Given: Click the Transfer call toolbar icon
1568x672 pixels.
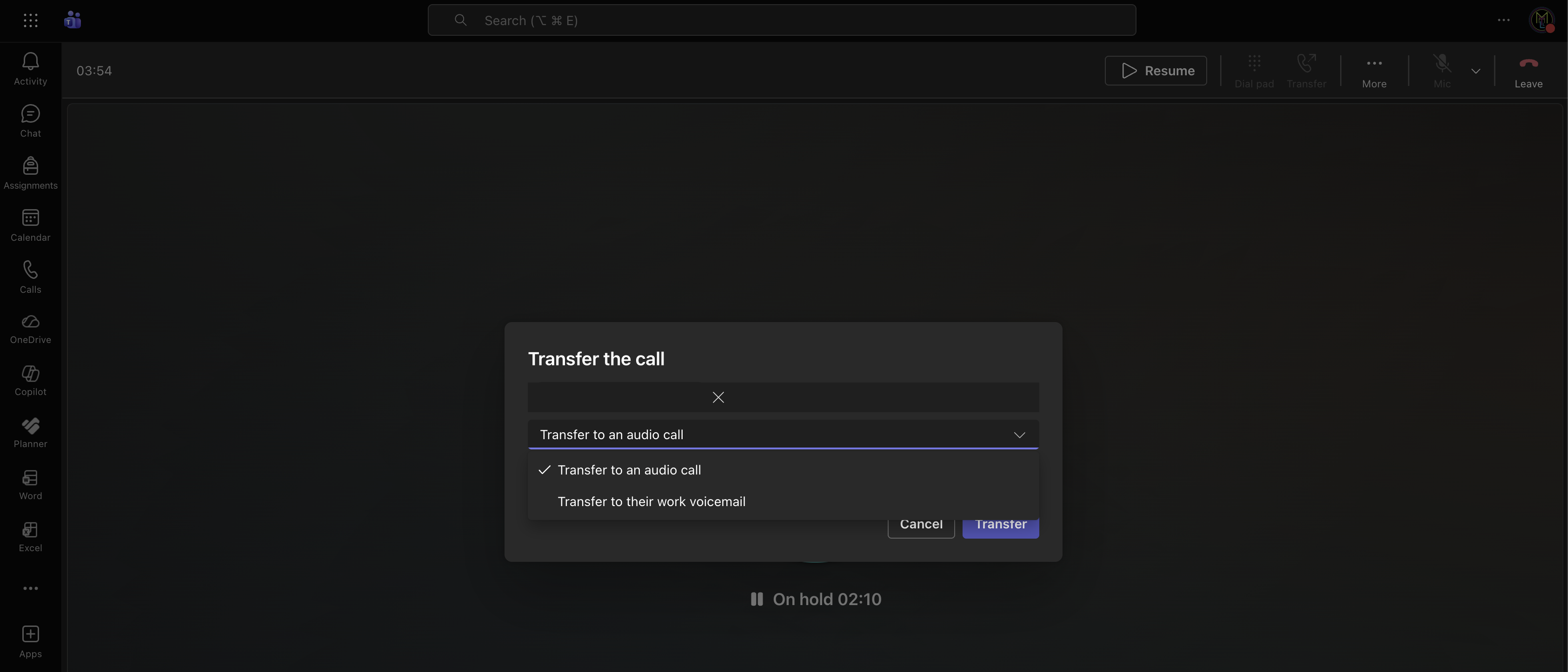Looking at the screenshot, I should click(x=1306, y=71).
